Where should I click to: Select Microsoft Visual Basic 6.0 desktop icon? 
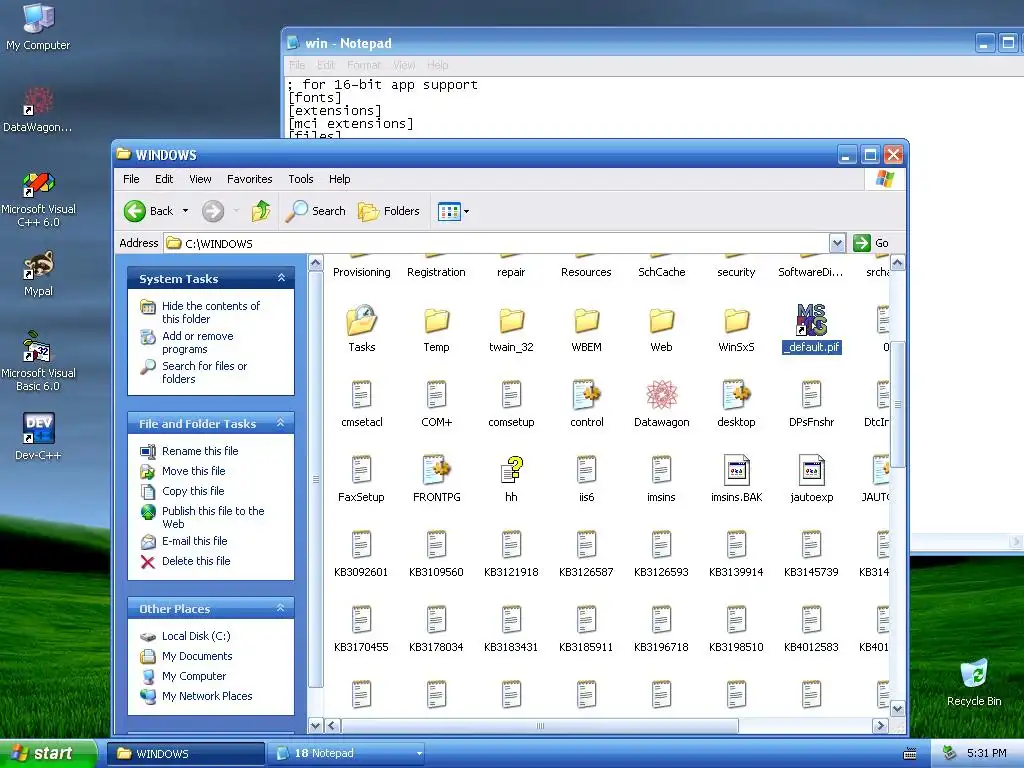tap(39, 360)
